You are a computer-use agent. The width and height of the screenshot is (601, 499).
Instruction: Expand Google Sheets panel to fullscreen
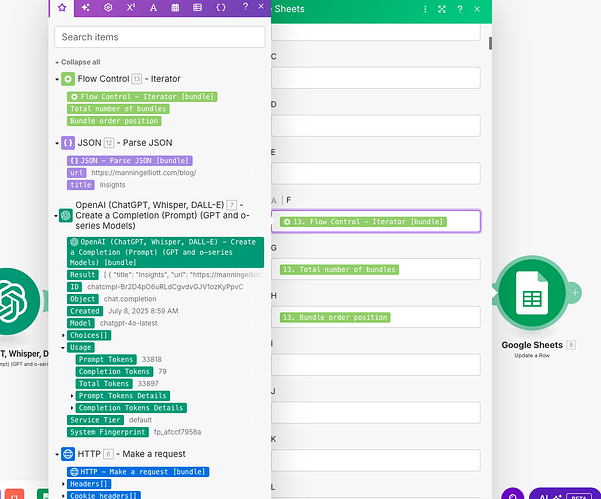[442, 9]
